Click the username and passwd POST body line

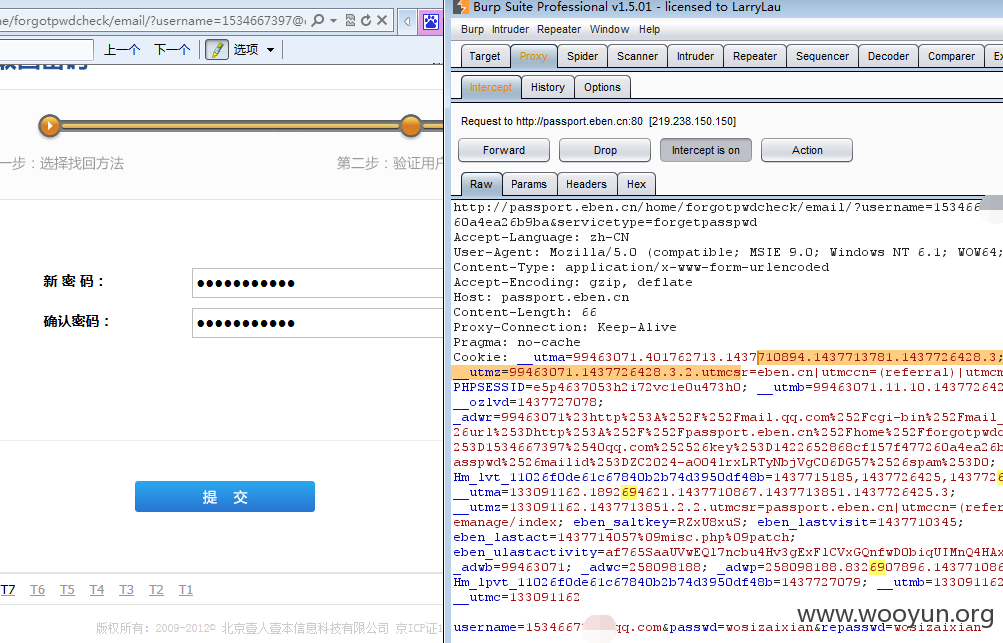tap(717, 628)
